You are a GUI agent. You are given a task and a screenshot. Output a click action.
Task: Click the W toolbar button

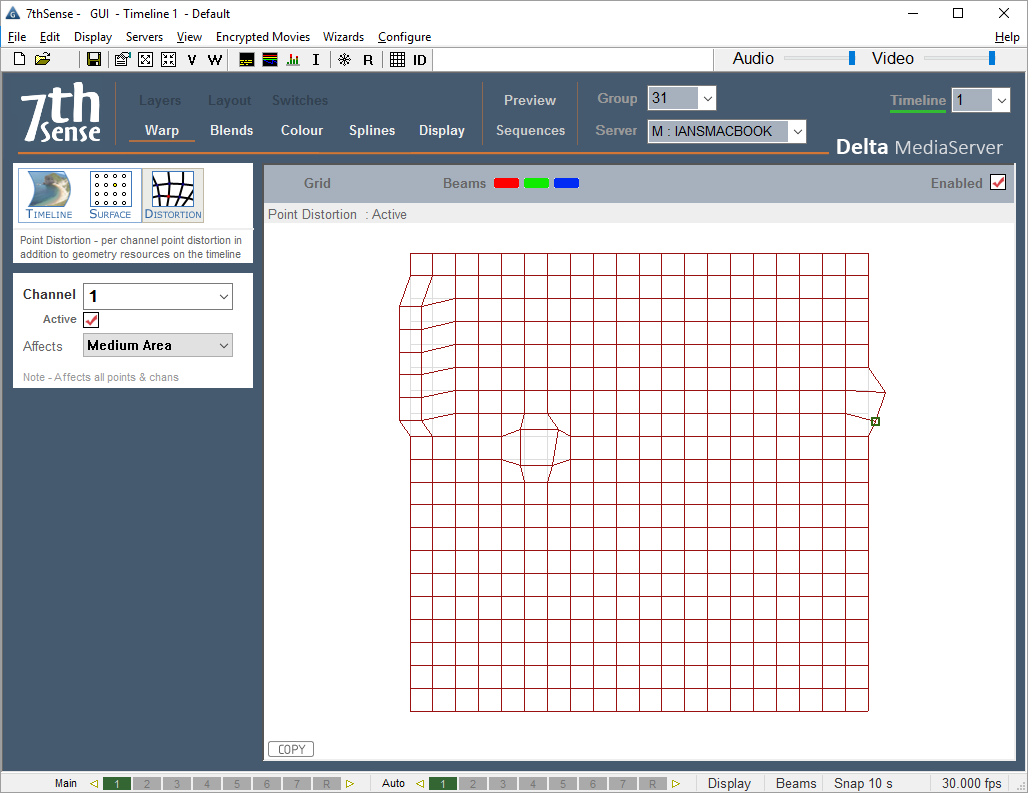[x=214, y=60]
